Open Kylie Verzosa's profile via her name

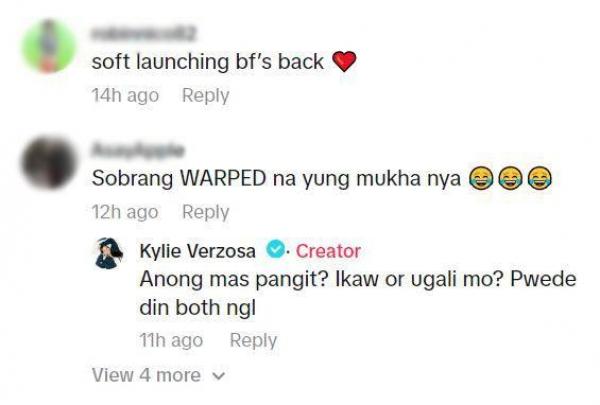point(197,251)
